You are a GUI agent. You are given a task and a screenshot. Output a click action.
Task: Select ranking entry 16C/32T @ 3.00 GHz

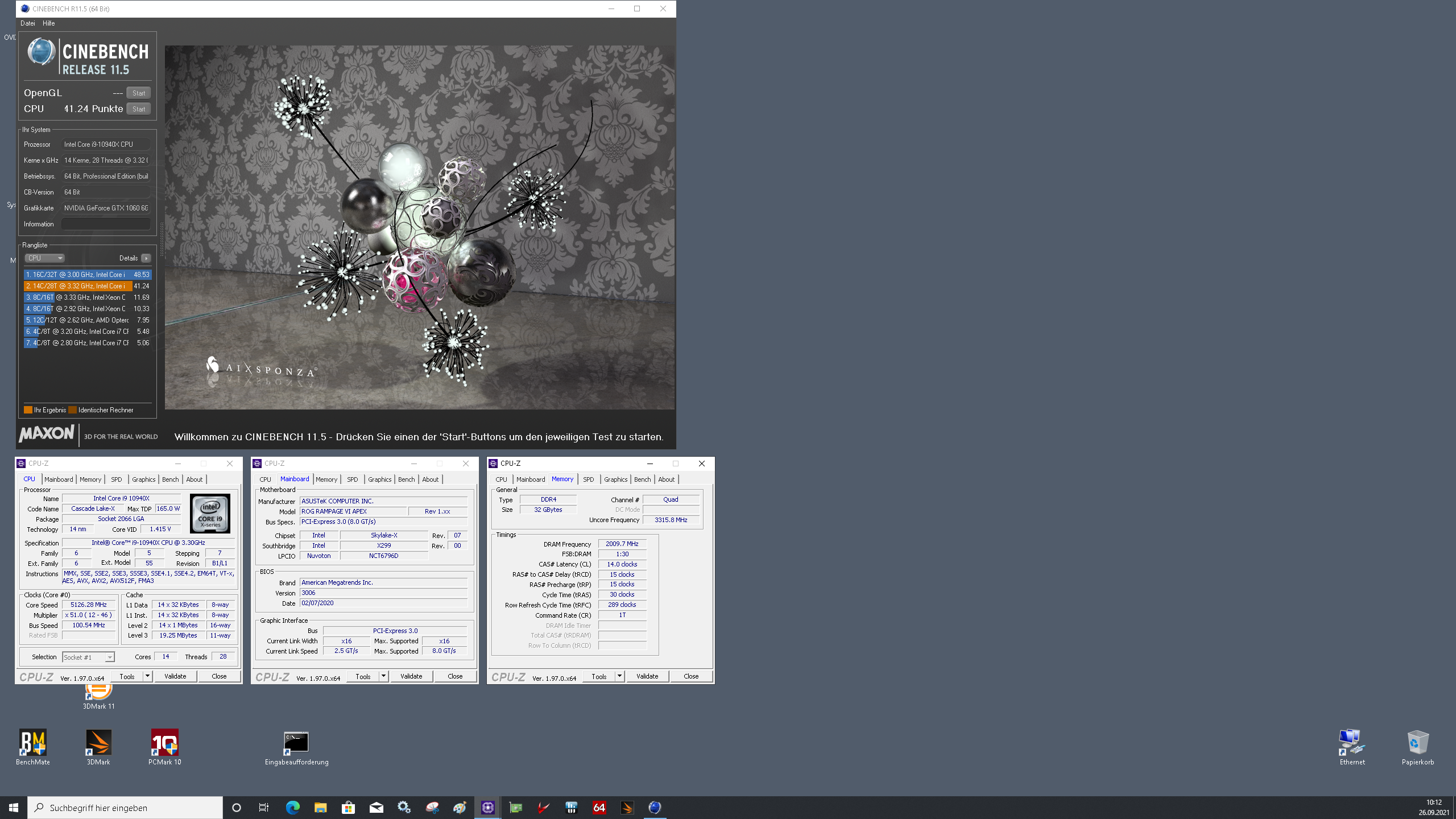point(88,275)
